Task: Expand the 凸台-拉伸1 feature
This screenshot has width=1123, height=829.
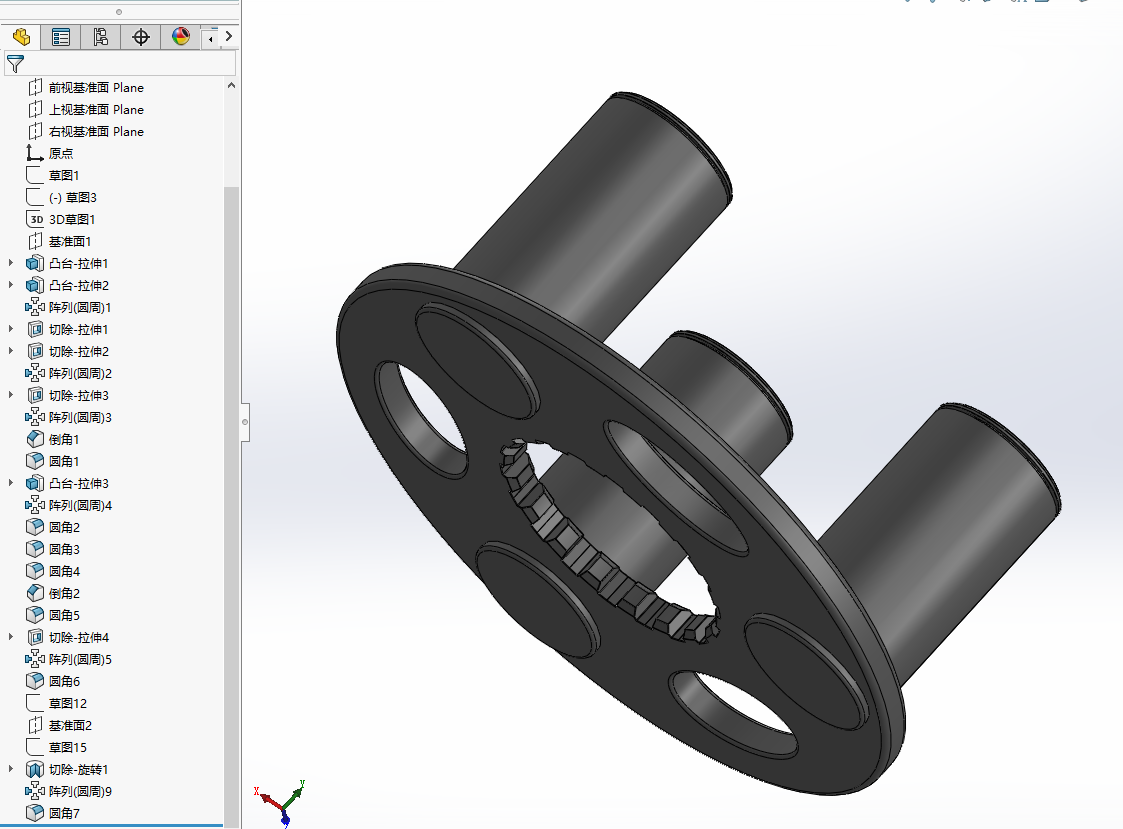Action: click(x=11, y=263)
